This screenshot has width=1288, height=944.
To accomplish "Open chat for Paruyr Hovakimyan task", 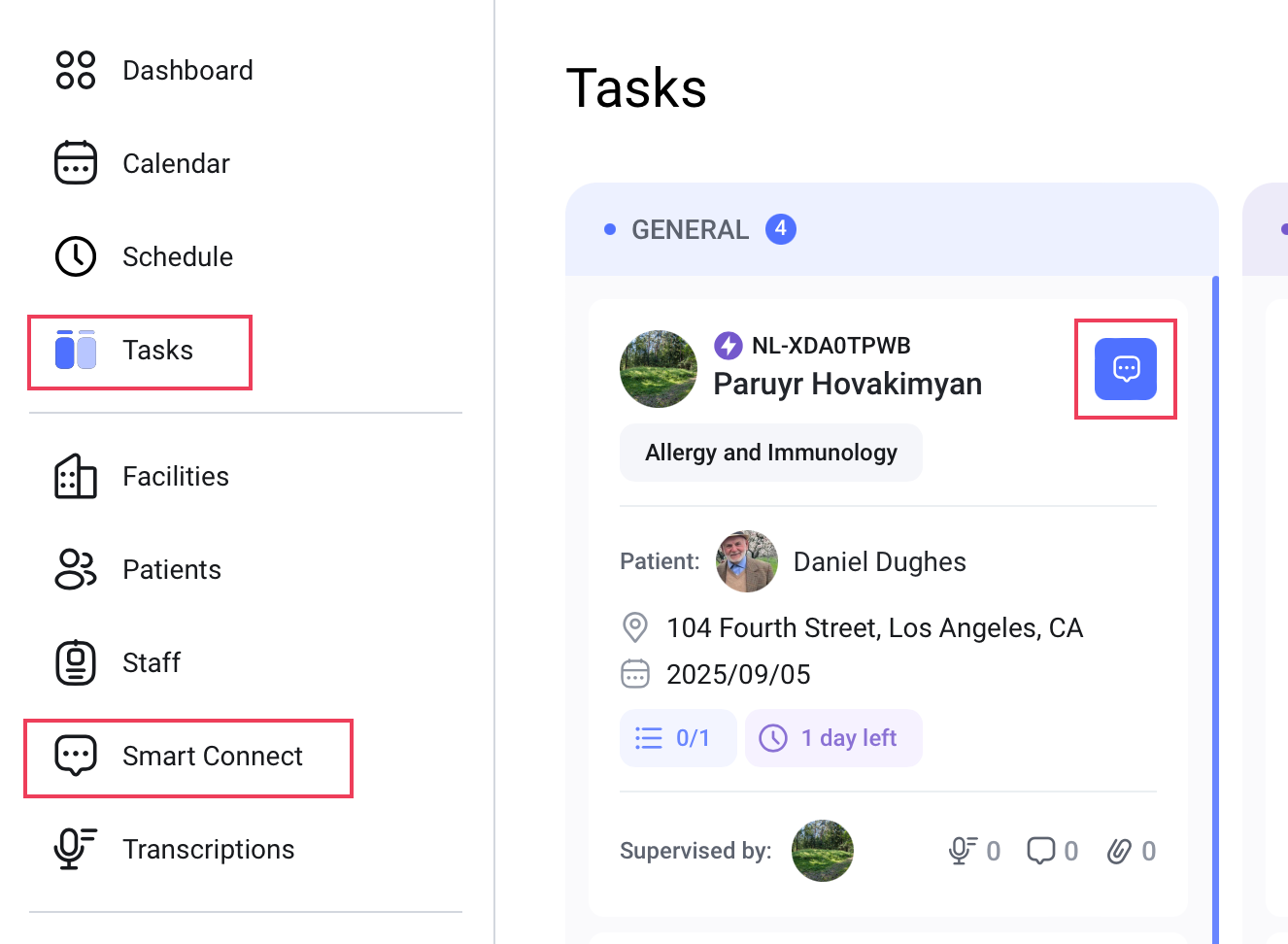I will coord(1125,369).
